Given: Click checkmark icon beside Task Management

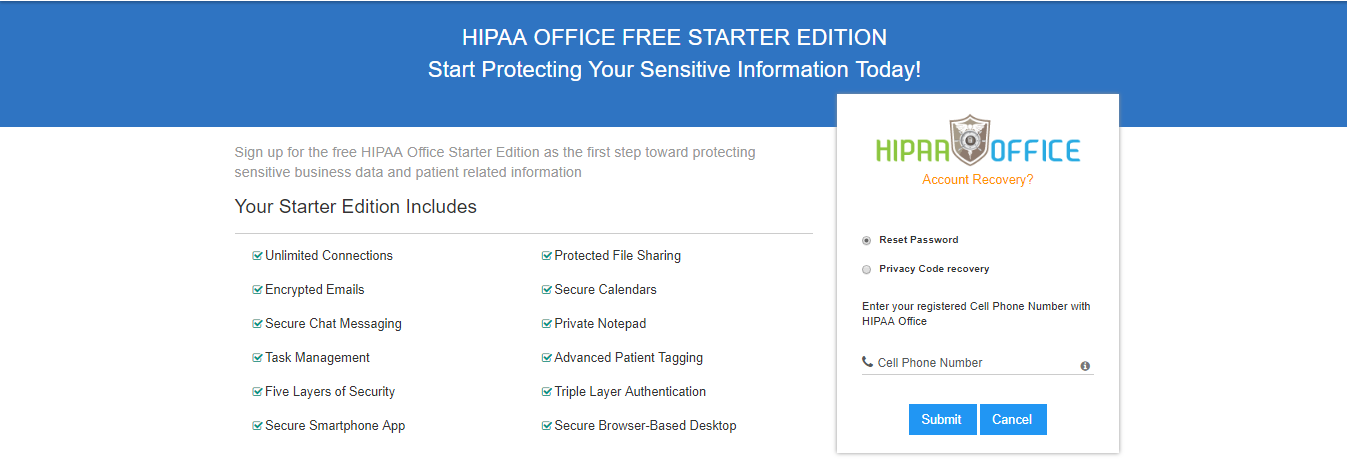Looking at the screenshot, I should click(258, 358).
